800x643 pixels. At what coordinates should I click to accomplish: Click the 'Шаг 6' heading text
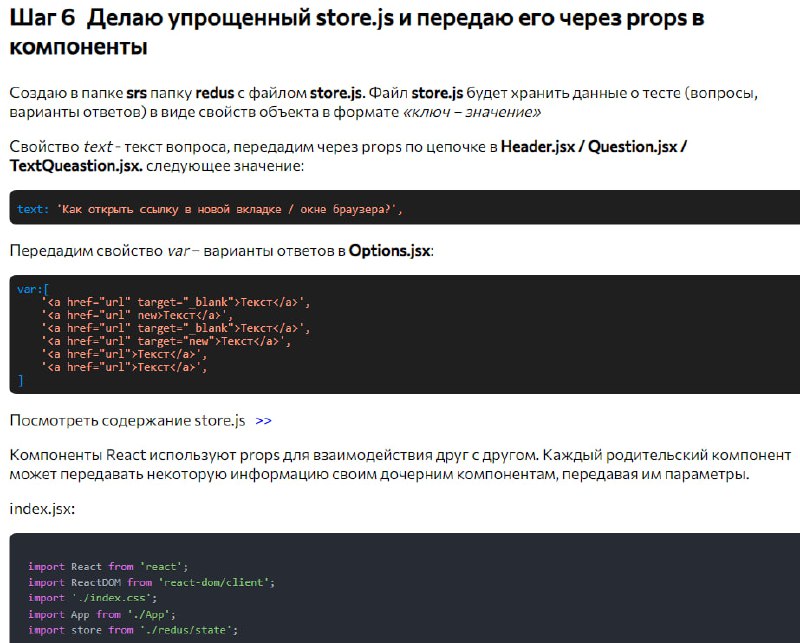click(x=42, y=18)
